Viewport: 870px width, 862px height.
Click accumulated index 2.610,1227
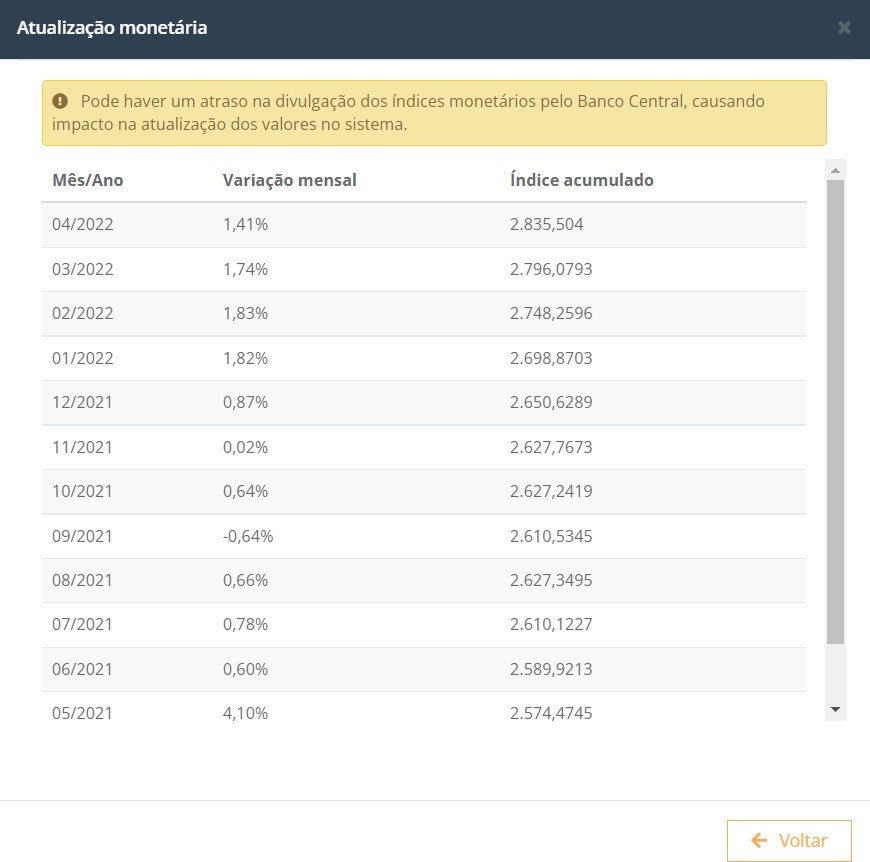(x=551, y=625)
